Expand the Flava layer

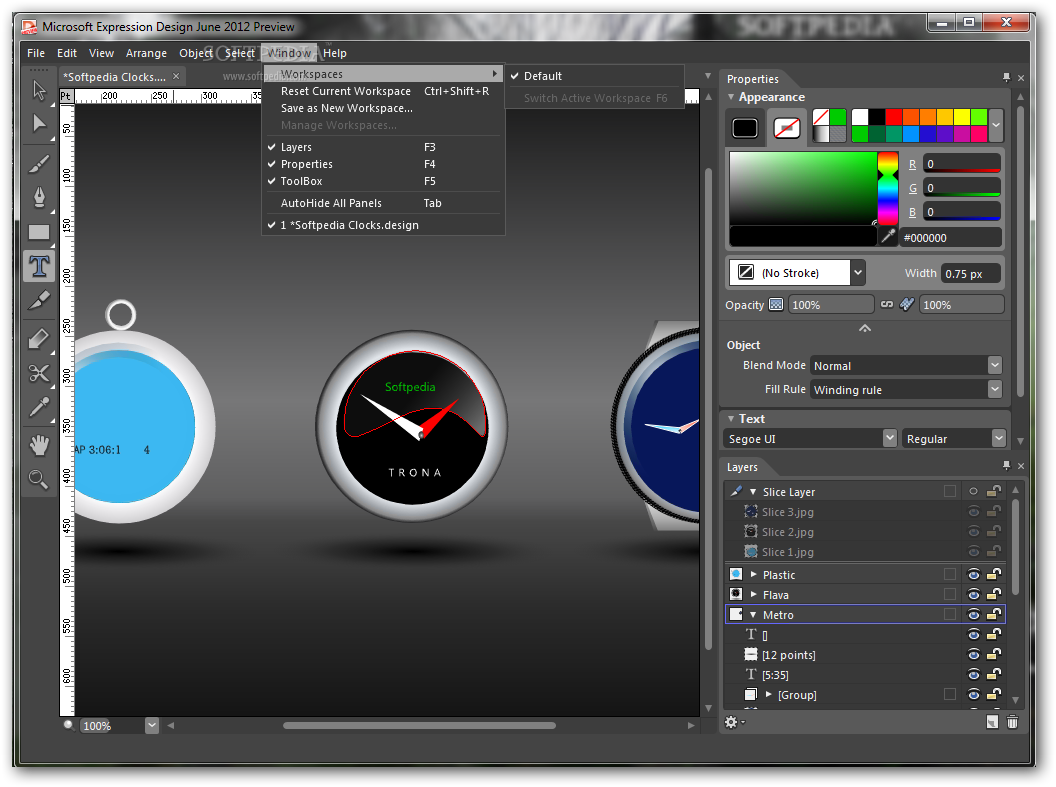pos(754,594)
